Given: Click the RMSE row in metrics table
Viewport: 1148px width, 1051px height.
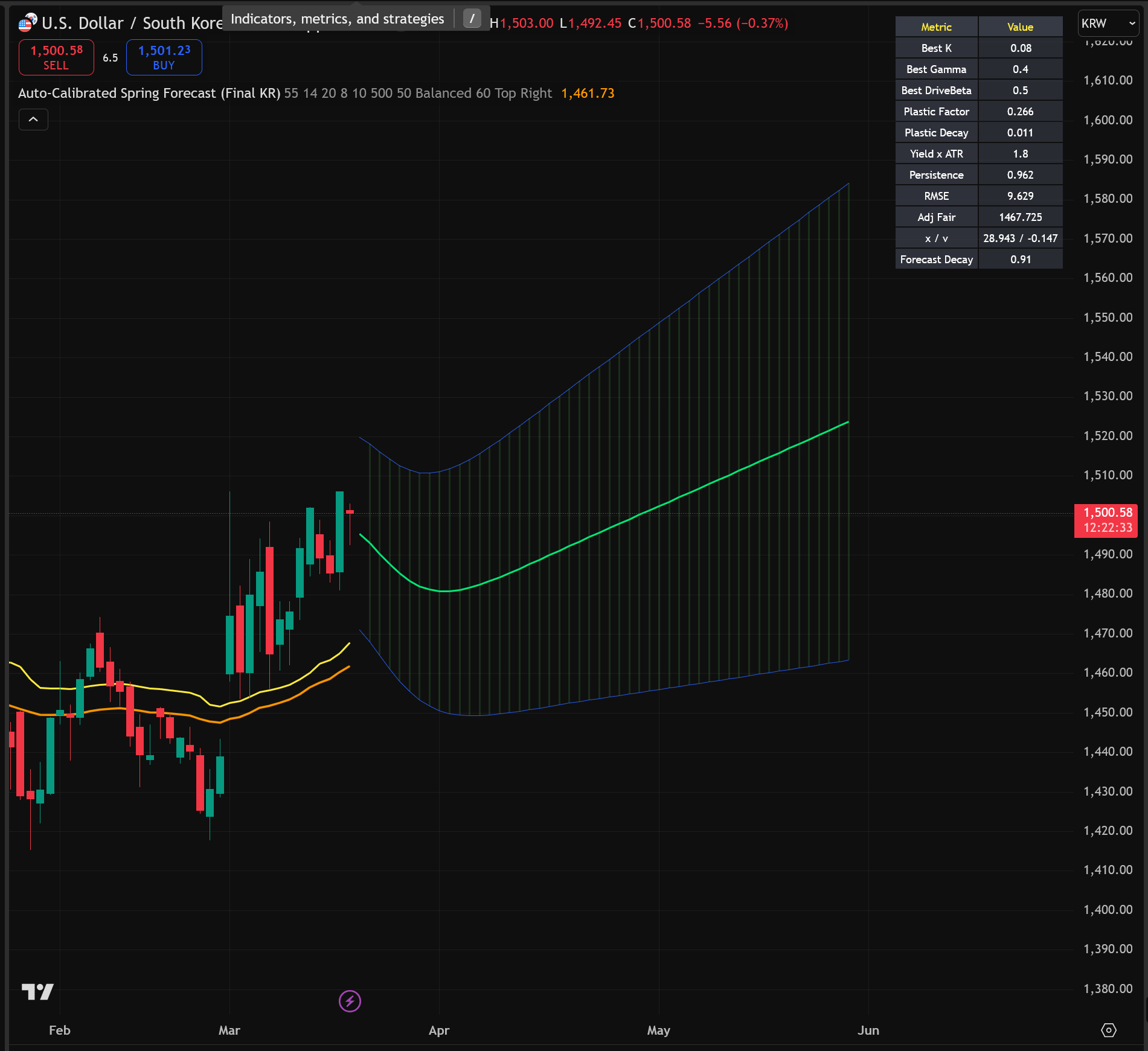Looking at the screenshot, I should tap(936, 196).
